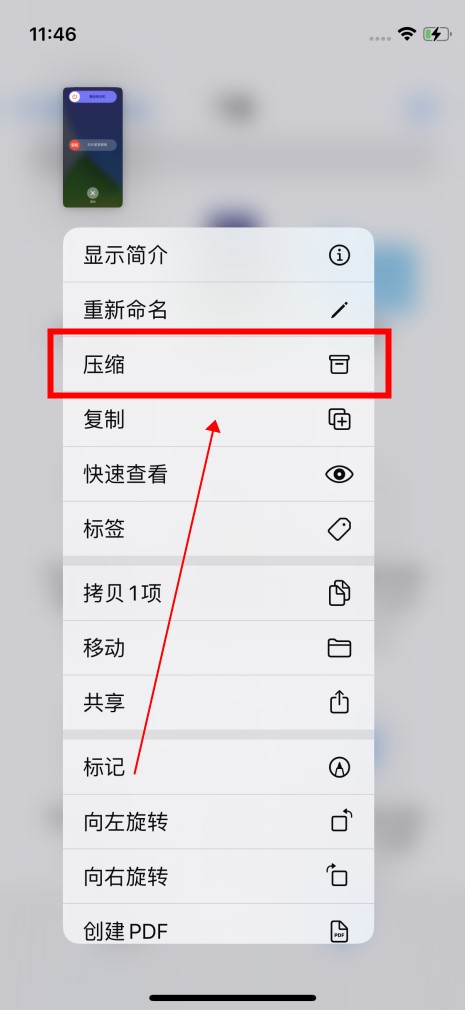The image size is (465, 1010).
Task: Tap the eye icon for 快速查看
Action: 339,475
